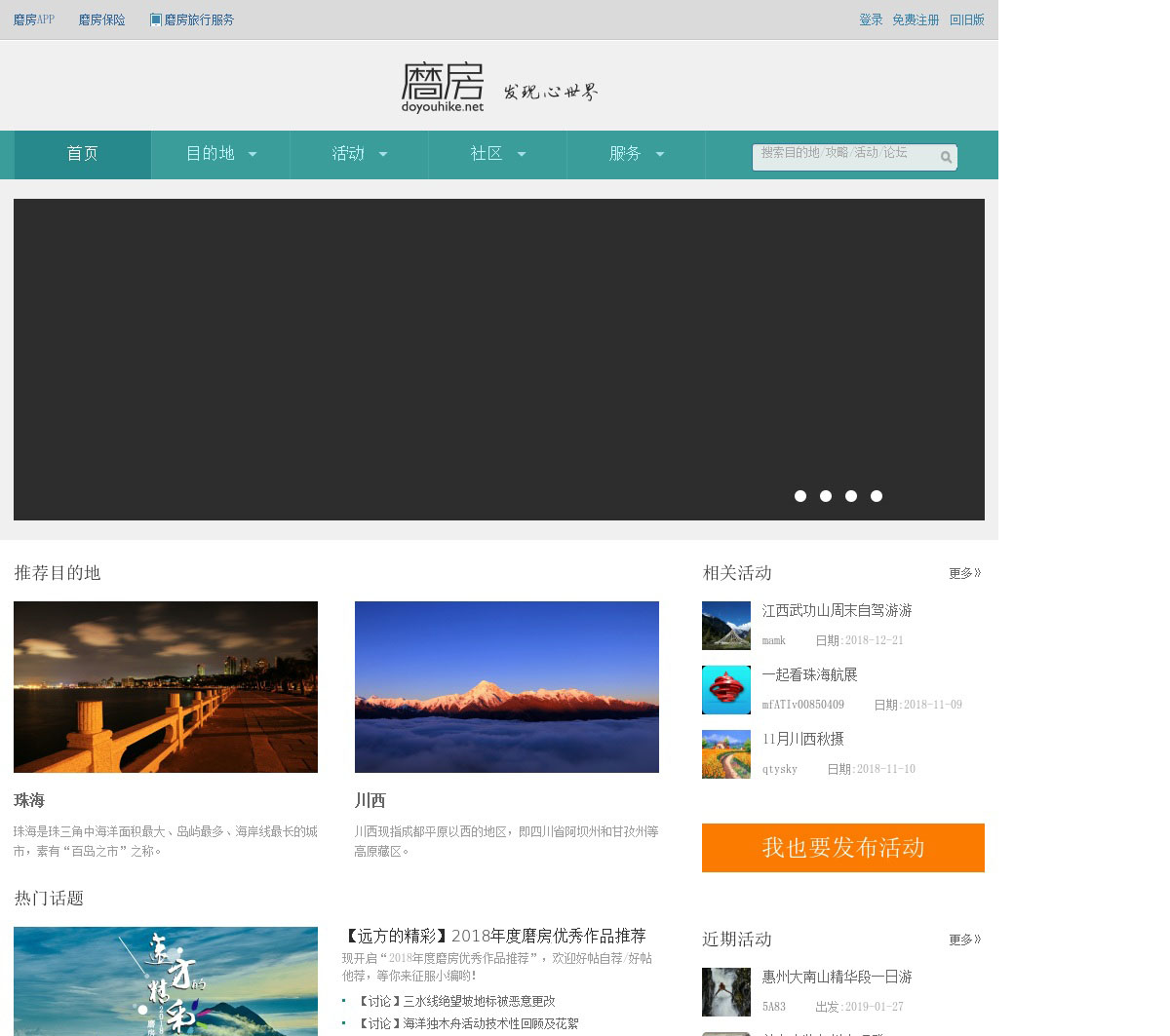Click the 更多 arrow beside 相关活动

tap(964, 573)
